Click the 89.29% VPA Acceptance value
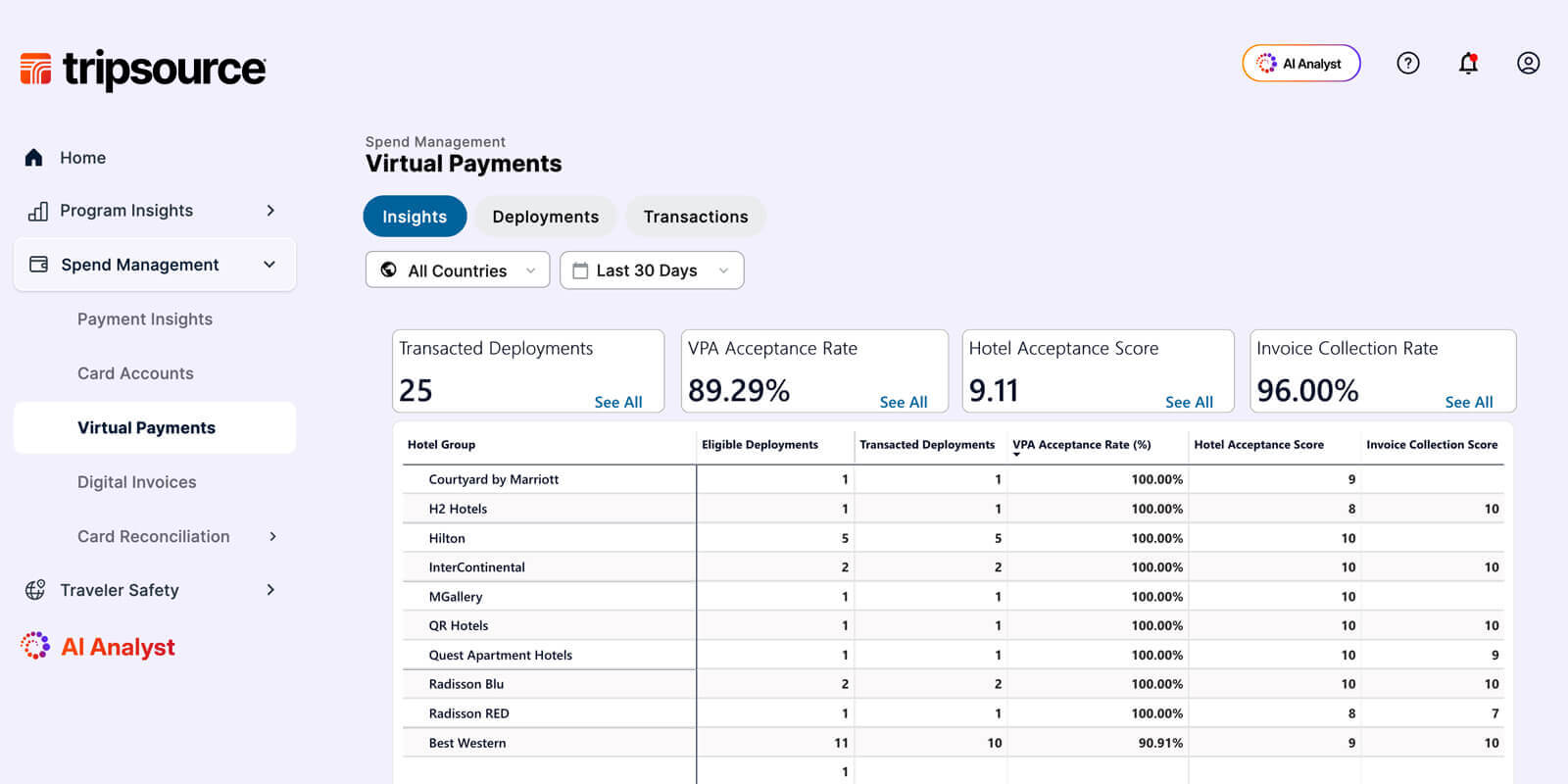Screen dimensions: 1568x784 (739, 391)
